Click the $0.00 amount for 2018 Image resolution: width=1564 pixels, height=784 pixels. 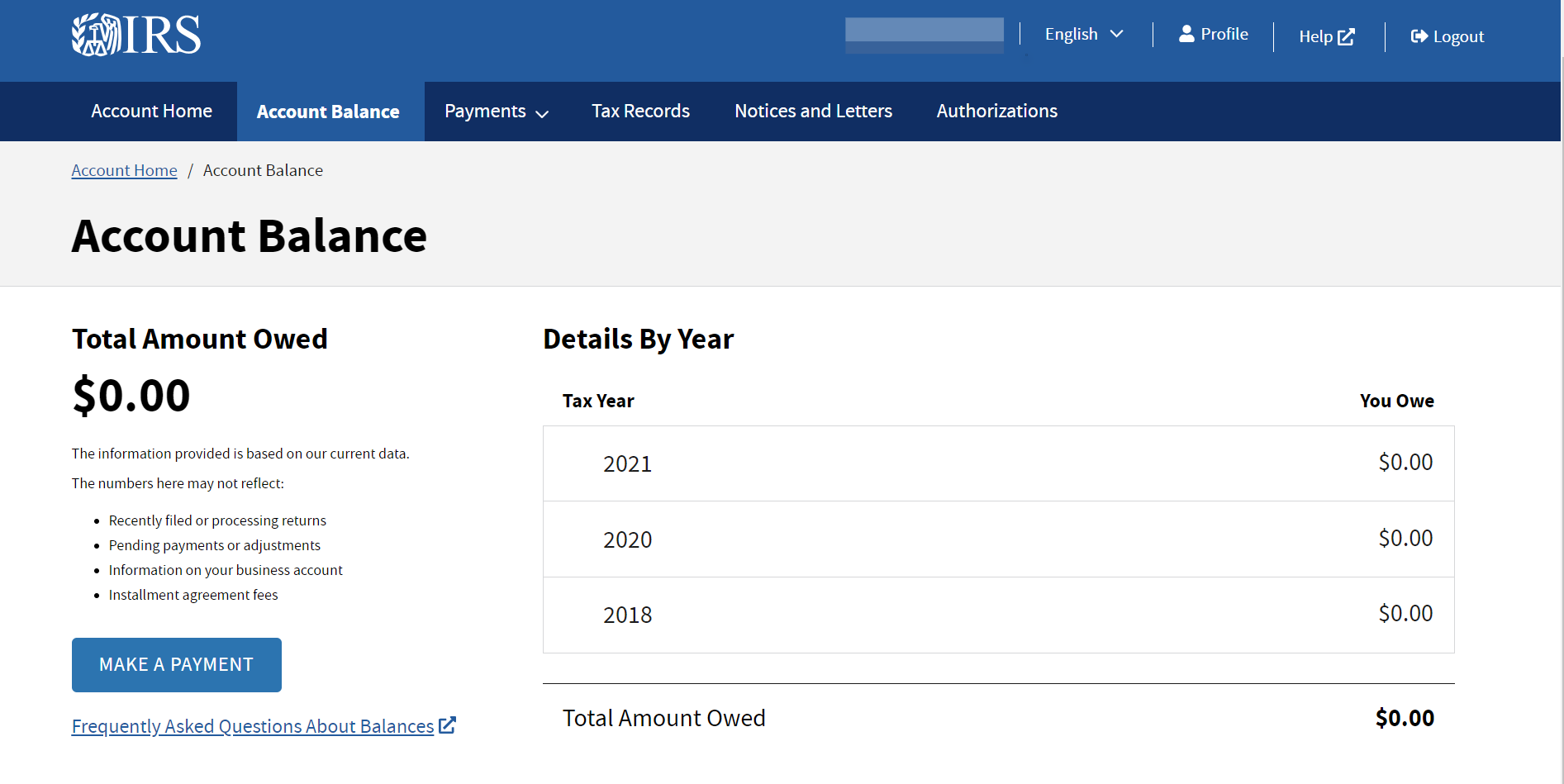tap(1405, 613)
